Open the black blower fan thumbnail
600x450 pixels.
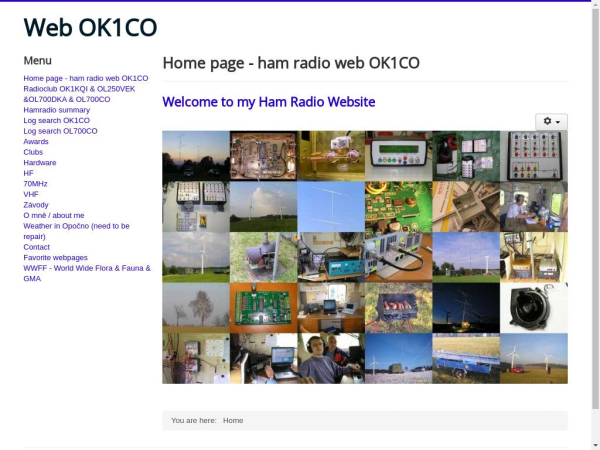coord(534,308)
